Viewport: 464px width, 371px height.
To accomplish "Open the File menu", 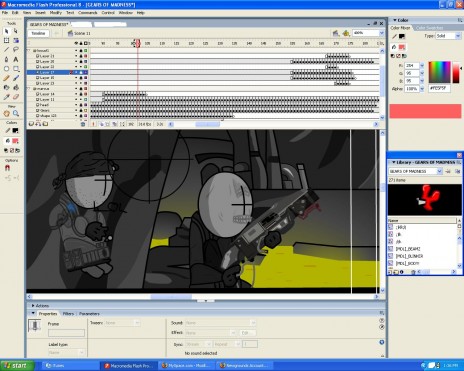I will pos(5,13).
